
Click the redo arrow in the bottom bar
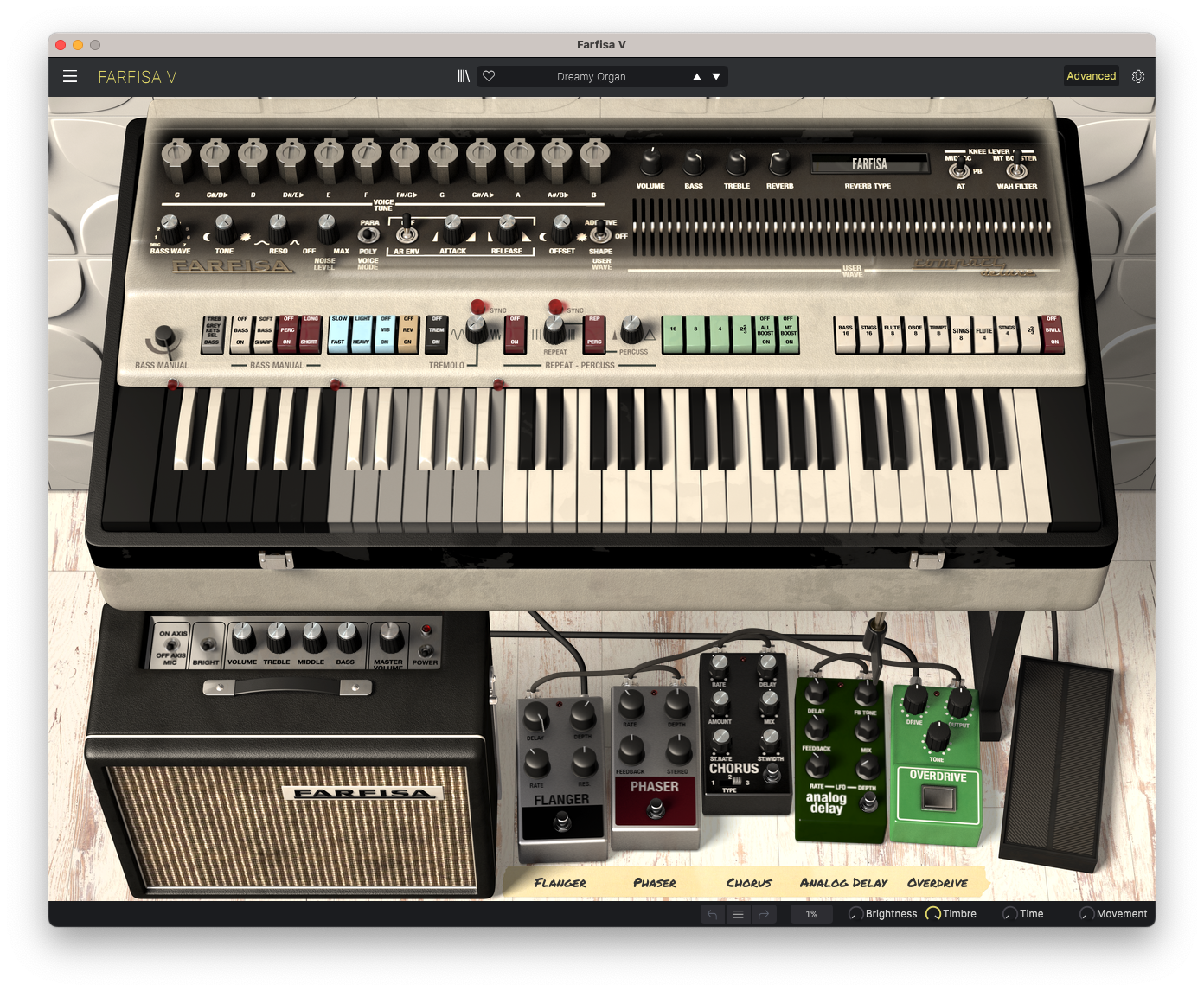764,914
